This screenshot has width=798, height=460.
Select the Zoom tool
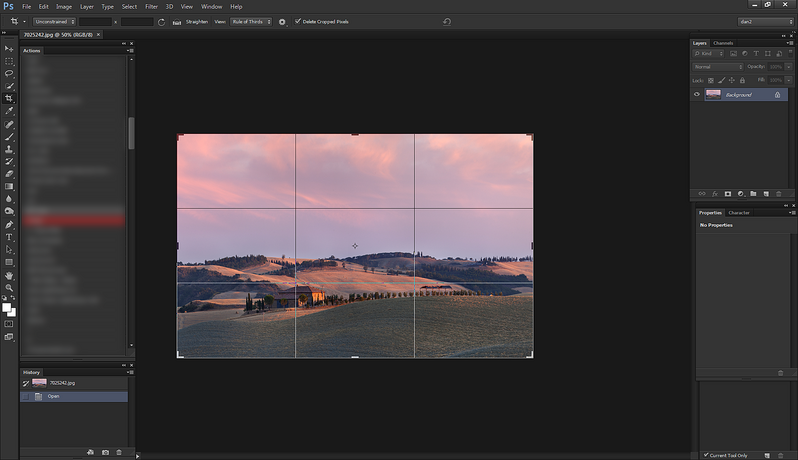[x=9, y=288]
